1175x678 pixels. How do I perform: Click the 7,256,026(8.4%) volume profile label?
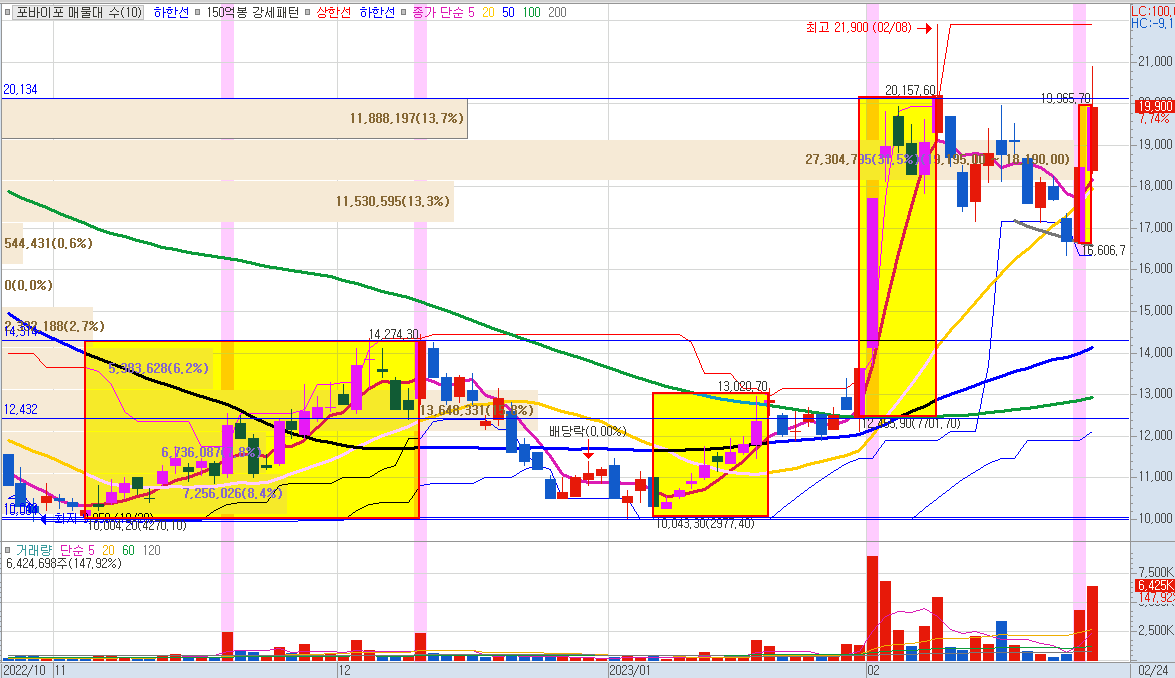[232, 493]
